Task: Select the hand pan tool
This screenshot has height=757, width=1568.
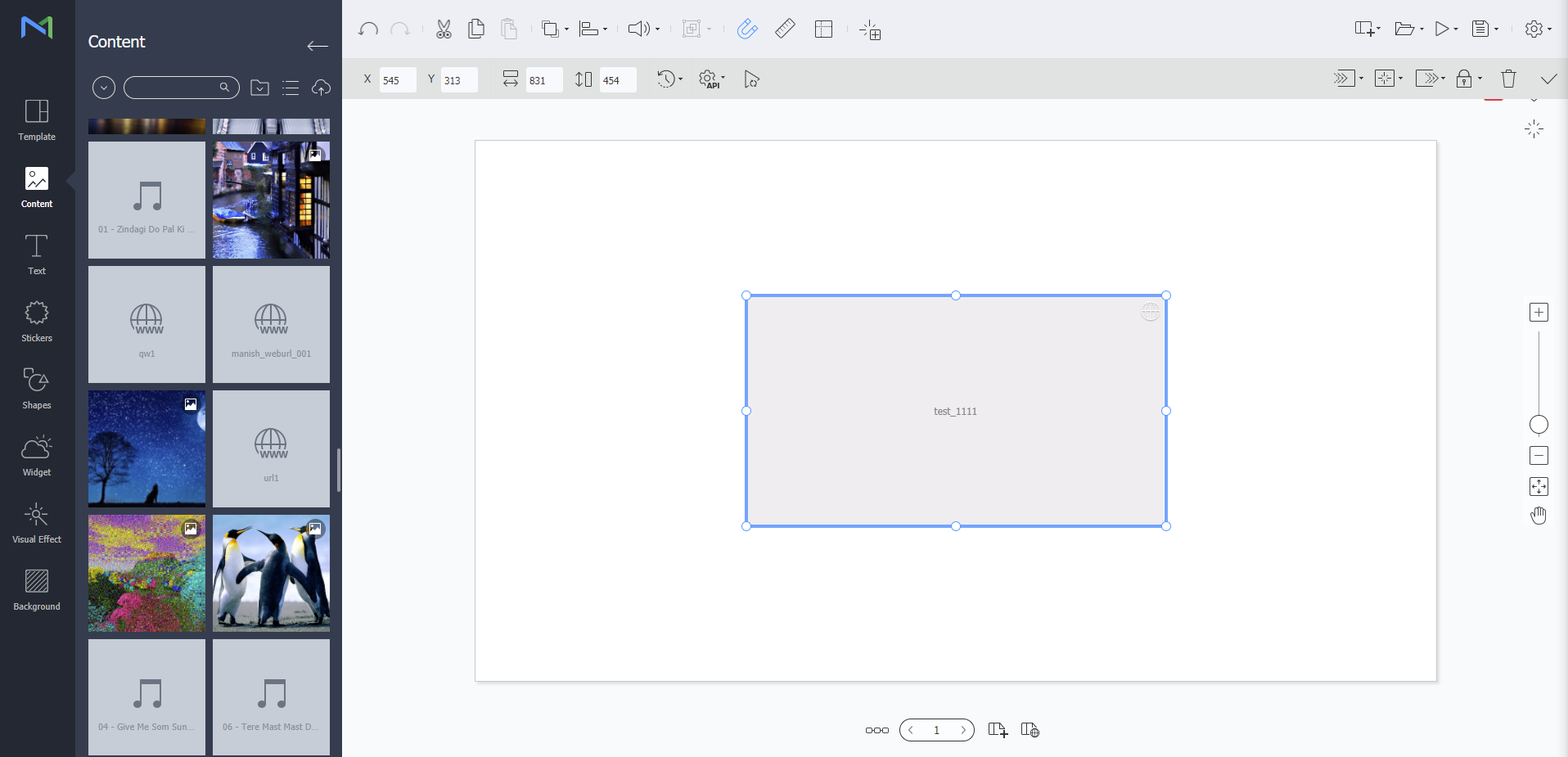Action: coord(1539,516)
